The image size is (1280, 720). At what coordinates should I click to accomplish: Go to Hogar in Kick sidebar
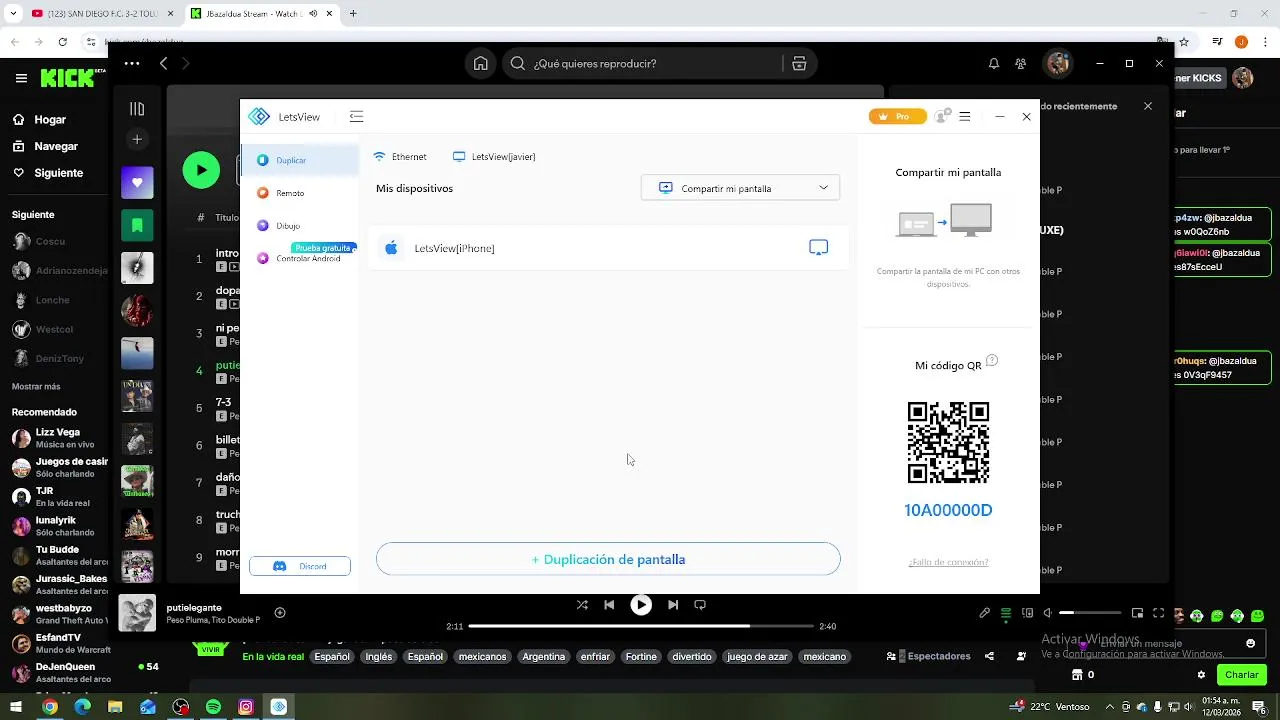point(39,120)
